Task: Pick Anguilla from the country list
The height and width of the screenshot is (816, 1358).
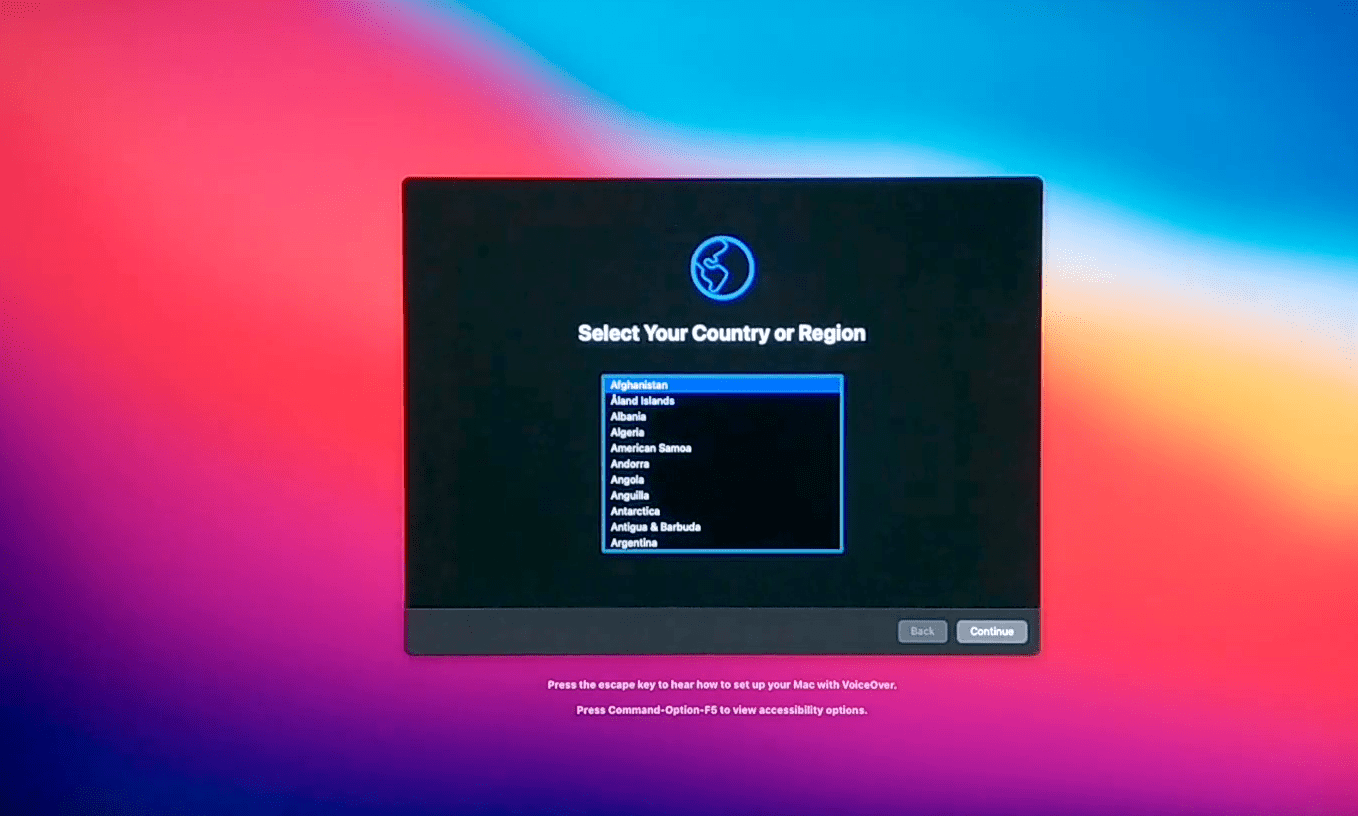Action: pos(630,496)
